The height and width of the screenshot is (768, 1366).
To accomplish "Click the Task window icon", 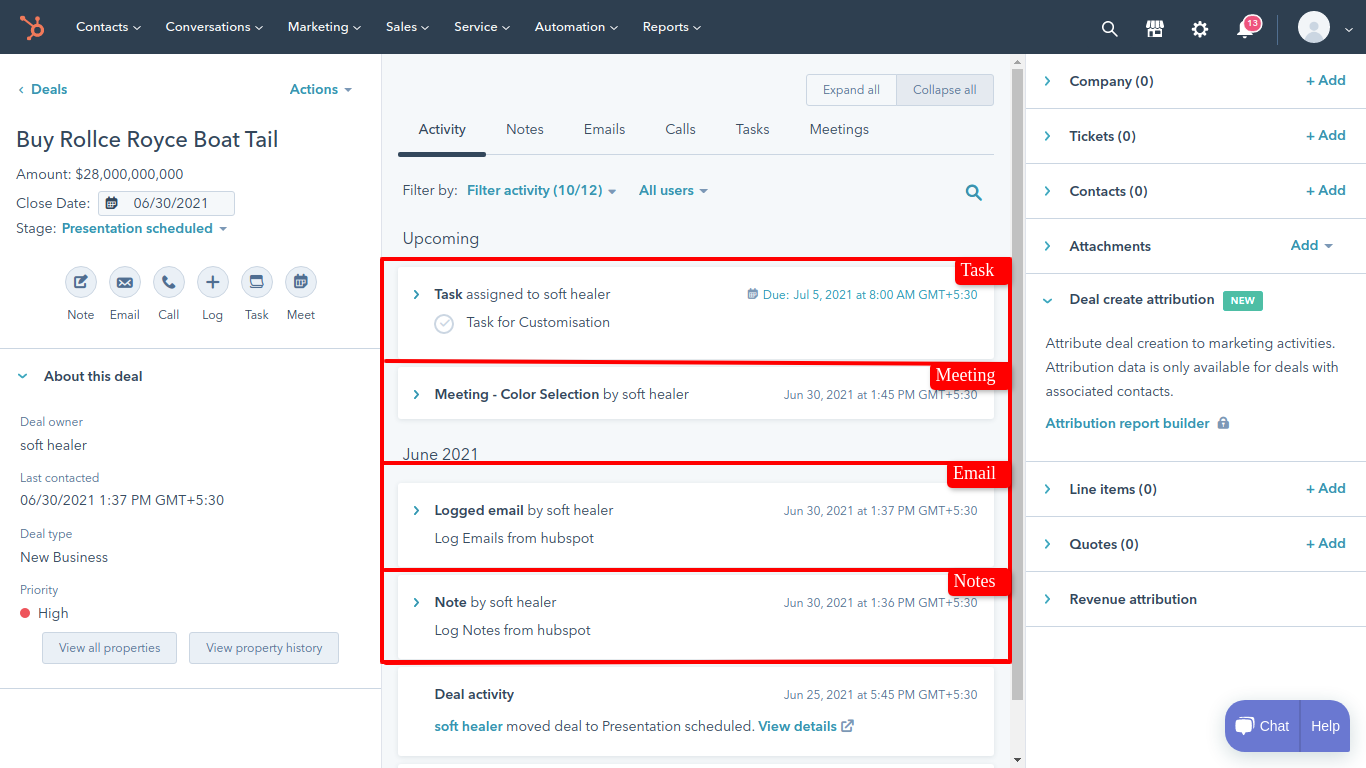I will 257,283.
